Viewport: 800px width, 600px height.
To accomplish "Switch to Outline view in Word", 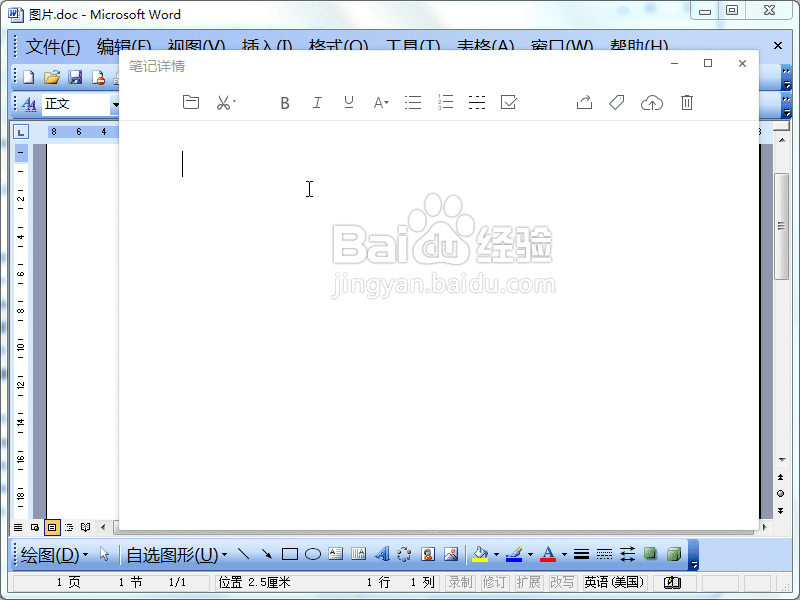I will (69, 527).
